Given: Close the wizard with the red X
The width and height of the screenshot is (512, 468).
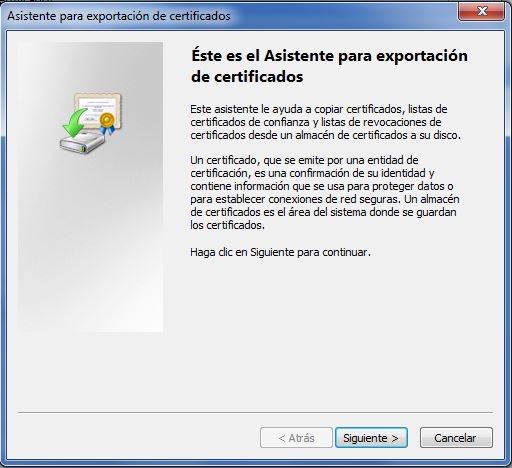Looking at the screenshot, I should coord(481,12).
